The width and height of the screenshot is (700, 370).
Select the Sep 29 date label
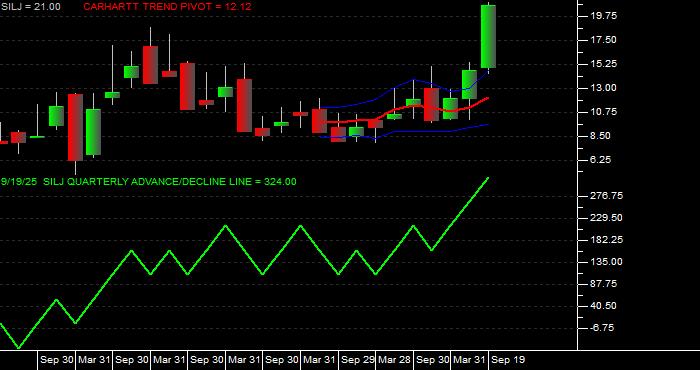click(357, 360)
